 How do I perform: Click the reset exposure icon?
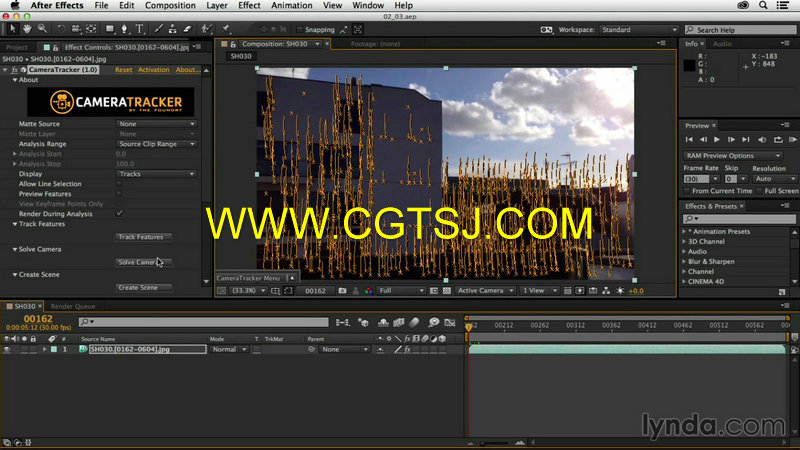coord(620,291)
